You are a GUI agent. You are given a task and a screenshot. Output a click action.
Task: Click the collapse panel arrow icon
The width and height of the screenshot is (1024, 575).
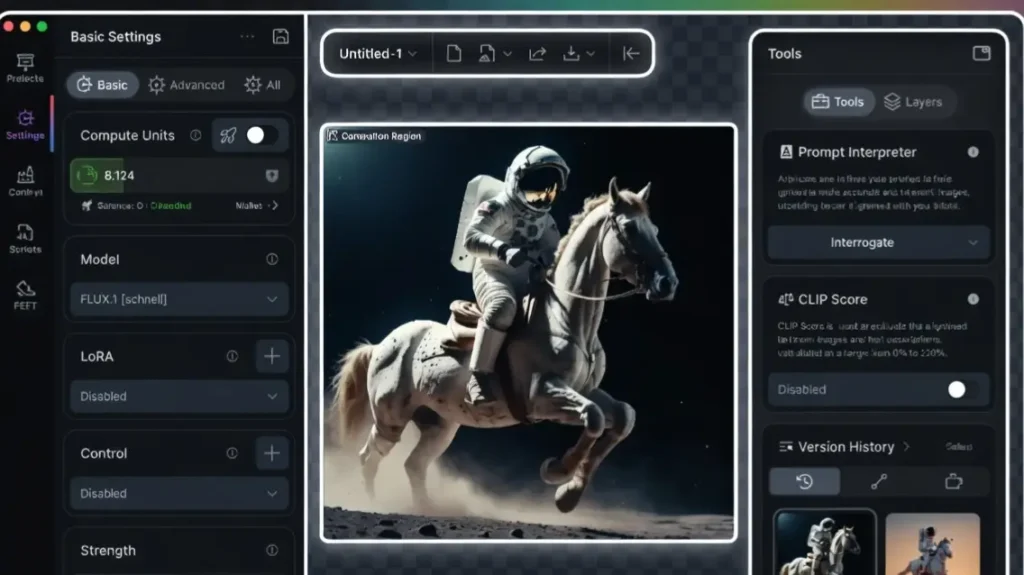click(x=630, y=54)
